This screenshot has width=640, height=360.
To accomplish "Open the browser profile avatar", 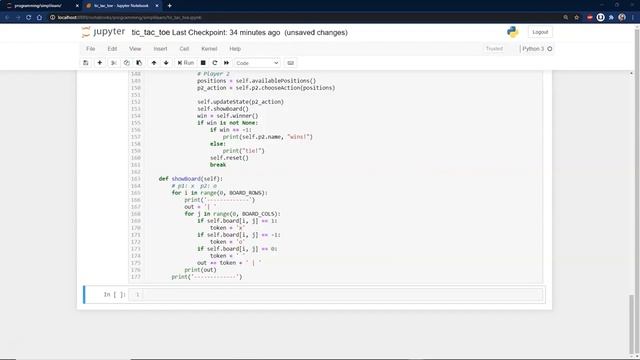I will [x=622, y=18].
